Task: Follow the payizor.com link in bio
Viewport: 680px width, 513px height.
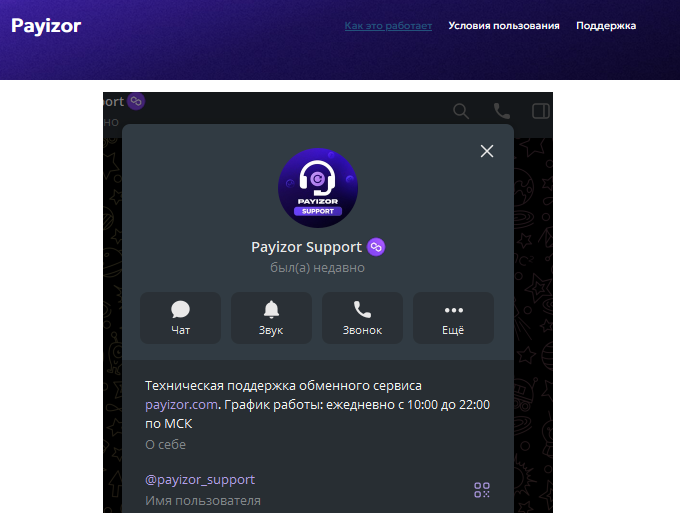Action: click(181, 405)
